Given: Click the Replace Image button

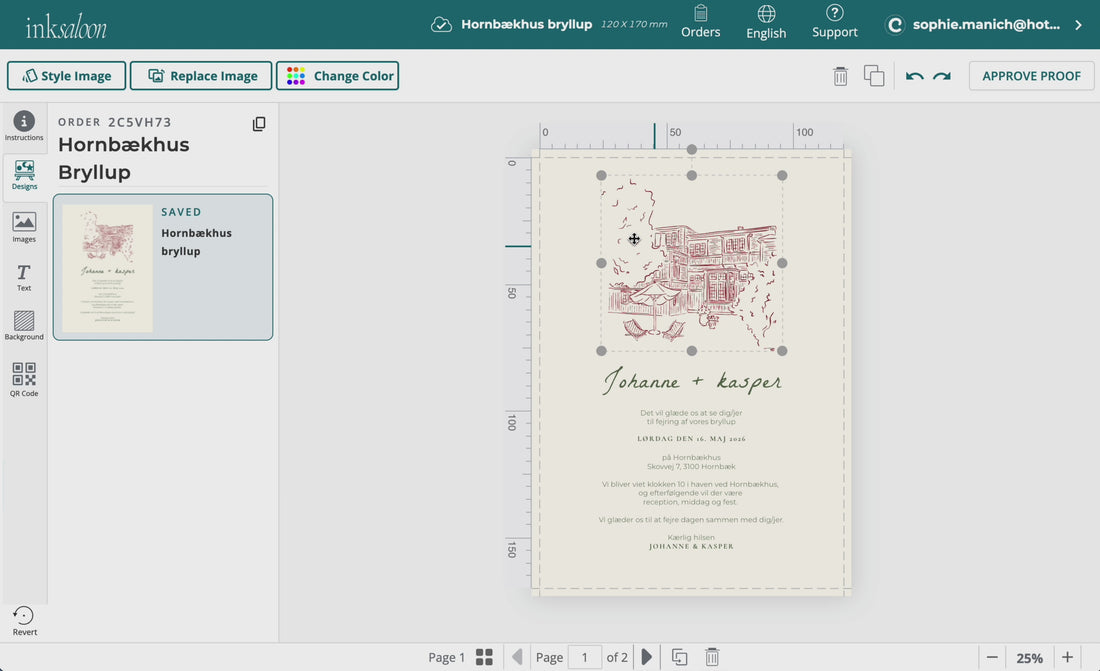Looking at the screenshot, I should 201,76.
